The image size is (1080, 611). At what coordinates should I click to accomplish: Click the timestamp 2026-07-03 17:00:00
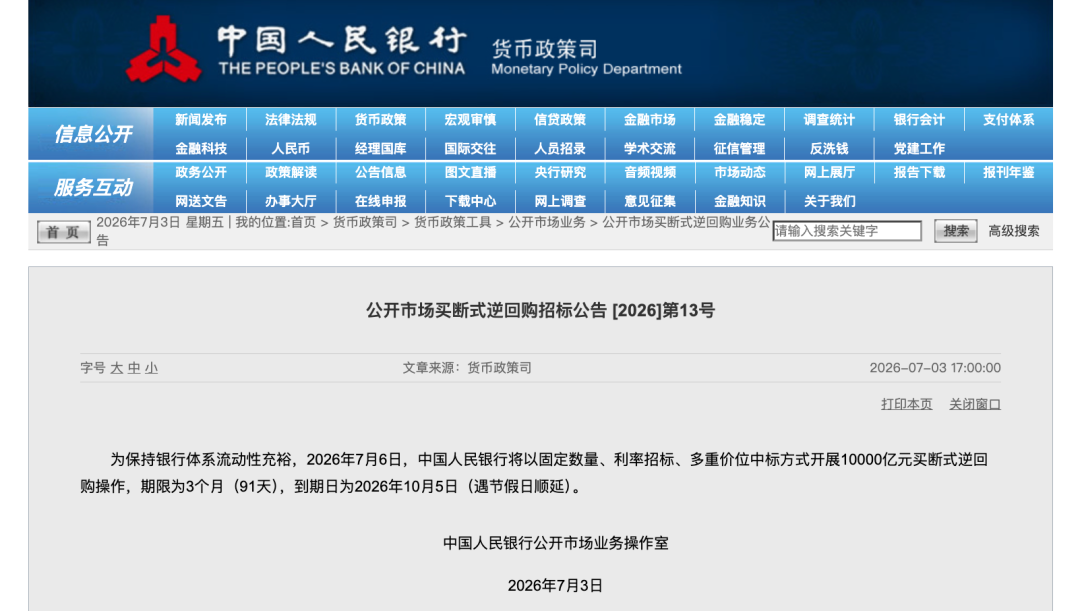pos(935,368)
